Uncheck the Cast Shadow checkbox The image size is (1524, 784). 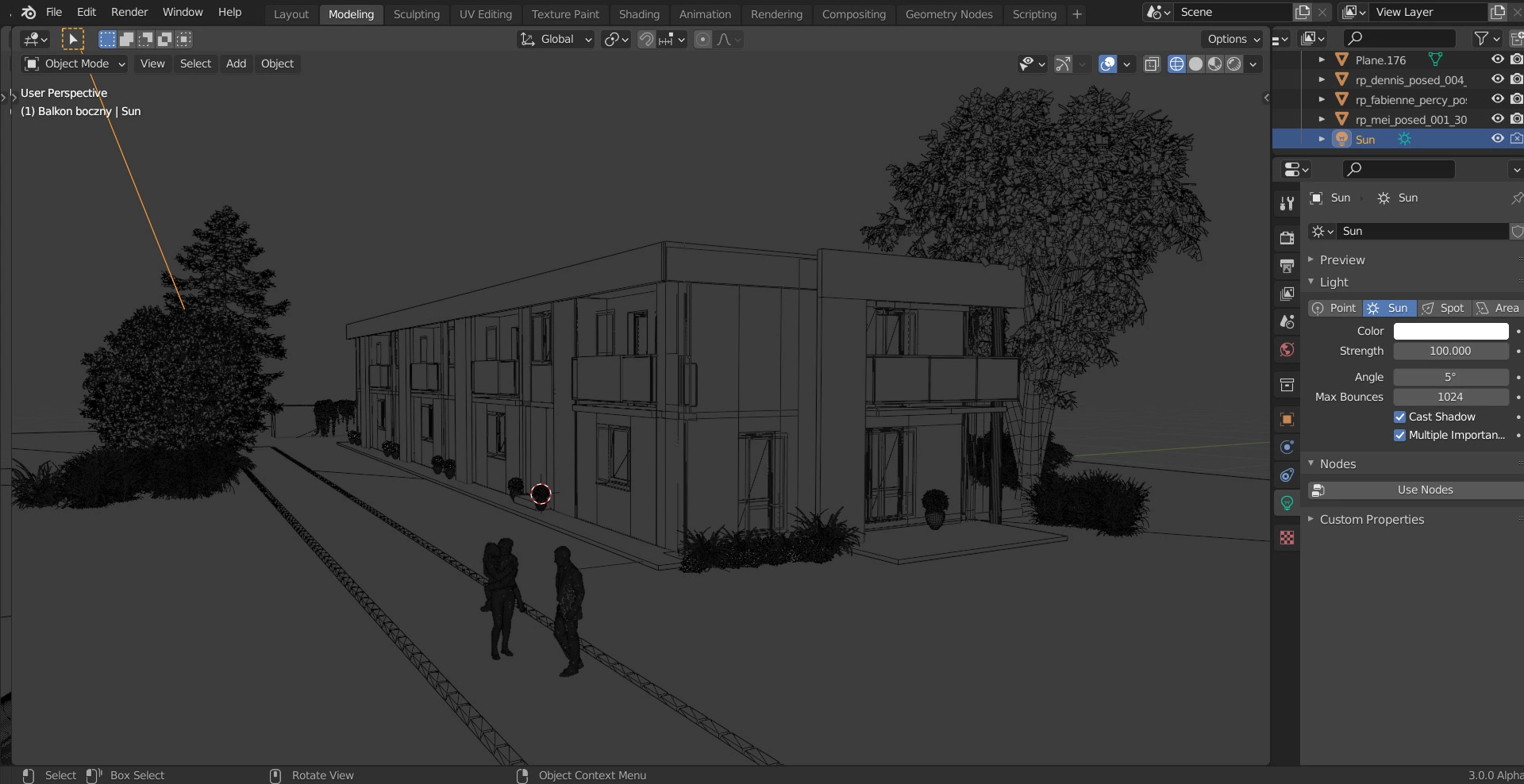[1400, 417]
